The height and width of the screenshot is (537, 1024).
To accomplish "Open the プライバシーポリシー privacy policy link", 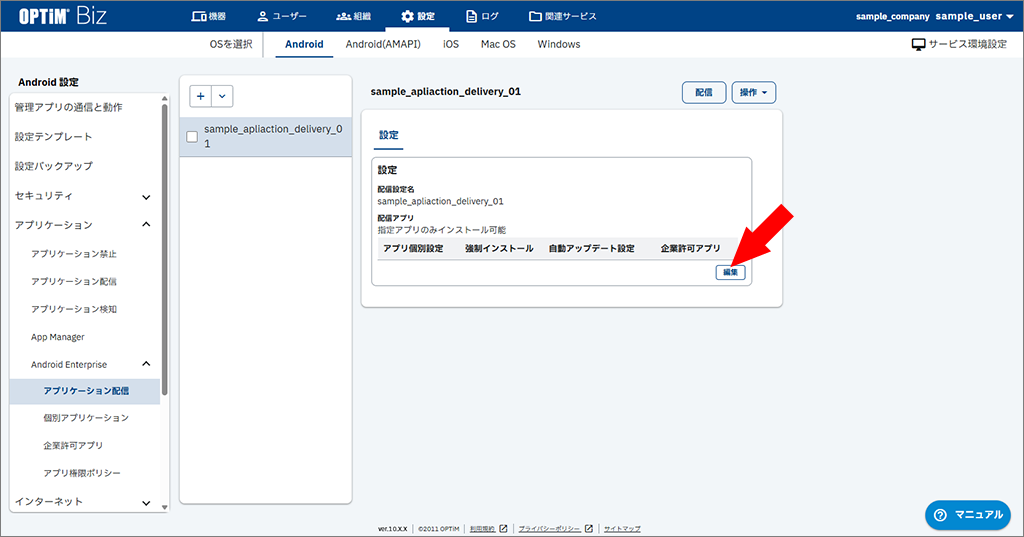I will point(549,529).
